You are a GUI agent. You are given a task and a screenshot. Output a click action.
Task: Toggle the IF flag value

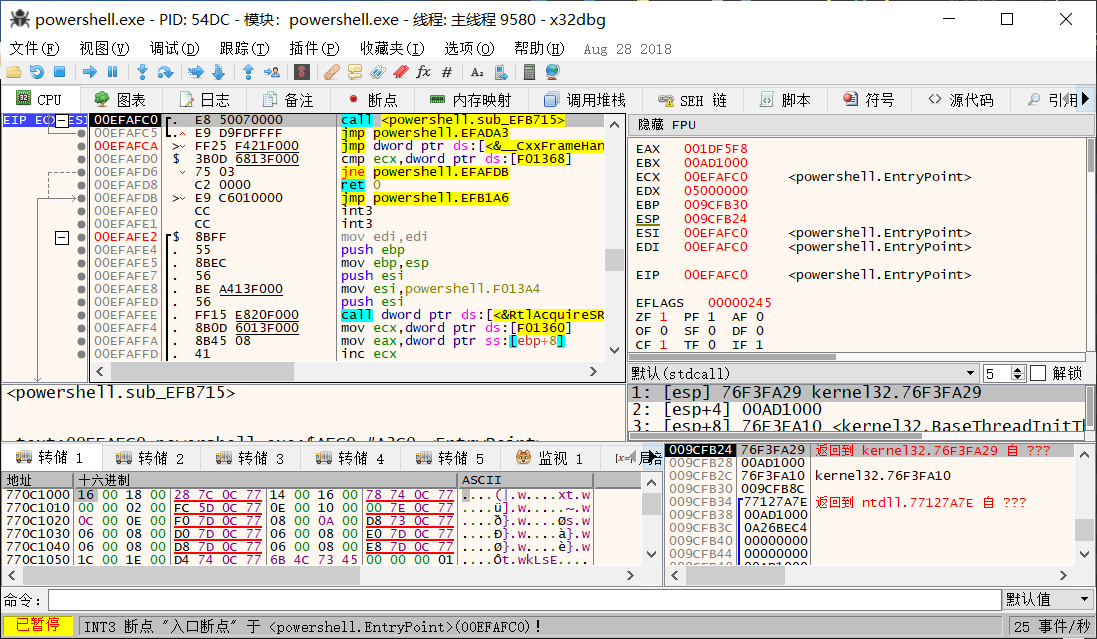(x=760, y=345)
